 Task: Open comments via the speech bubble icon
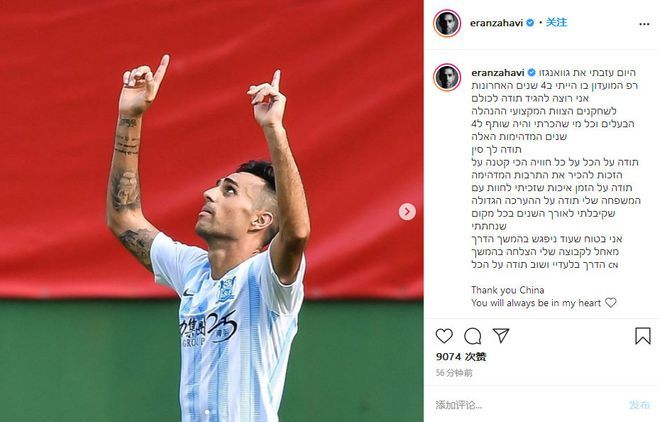pos(472,336)
